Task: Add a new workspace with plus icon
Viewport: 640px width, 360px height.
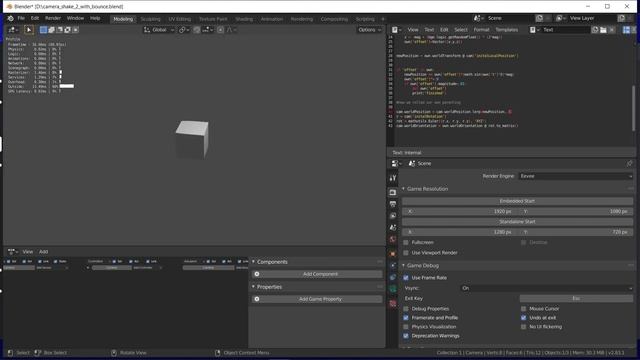Action: (x=383, y=19)
